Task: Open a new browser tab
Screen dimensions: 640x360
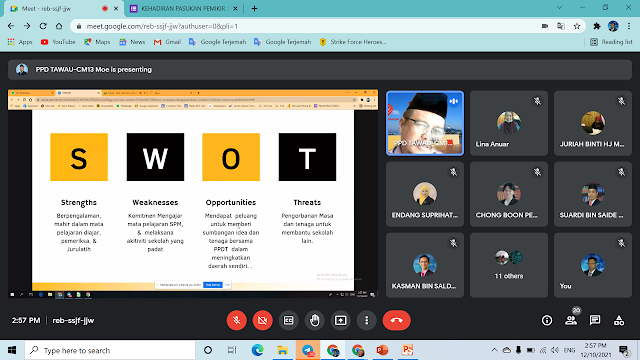Action: [254, 9]
